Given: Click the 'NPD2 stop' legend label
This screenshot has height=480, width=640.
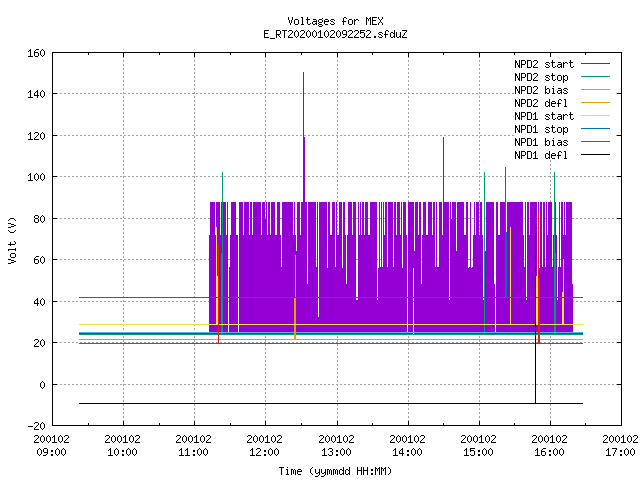Looking at the screenshot, I should pos(541,77).
